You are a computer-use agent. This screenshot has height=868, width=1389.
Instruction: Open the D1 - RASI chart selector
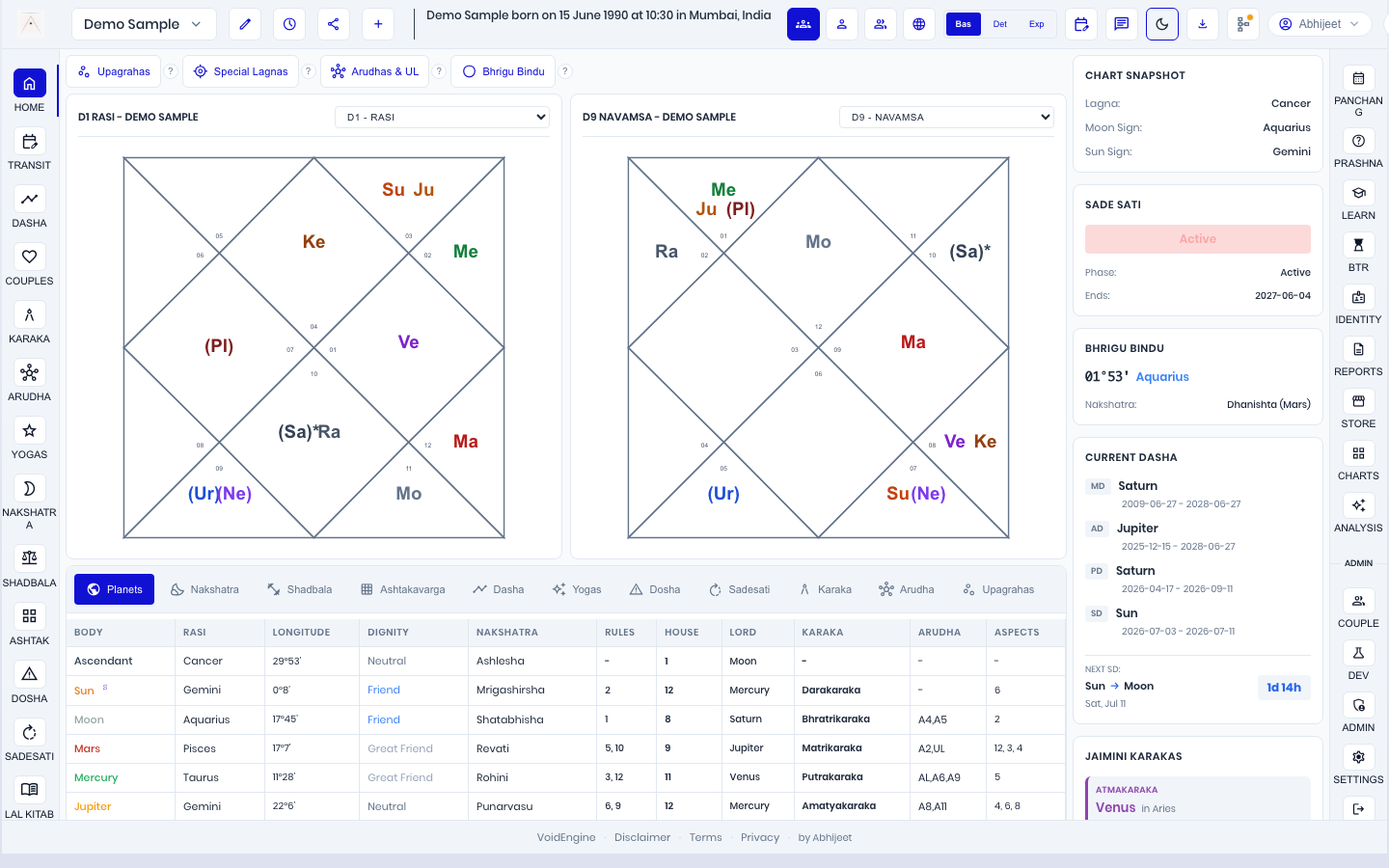click(x=443, y=117)
